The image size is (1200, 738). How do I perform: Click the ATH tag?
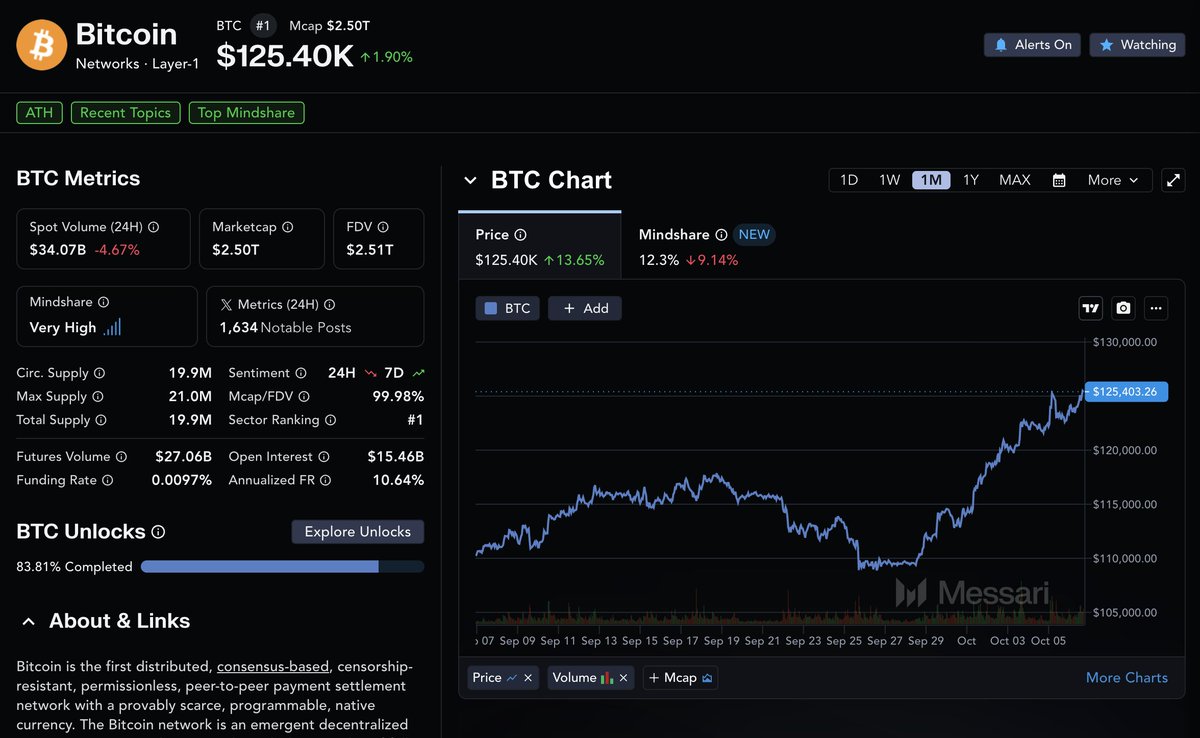click(x=40, y=113)
